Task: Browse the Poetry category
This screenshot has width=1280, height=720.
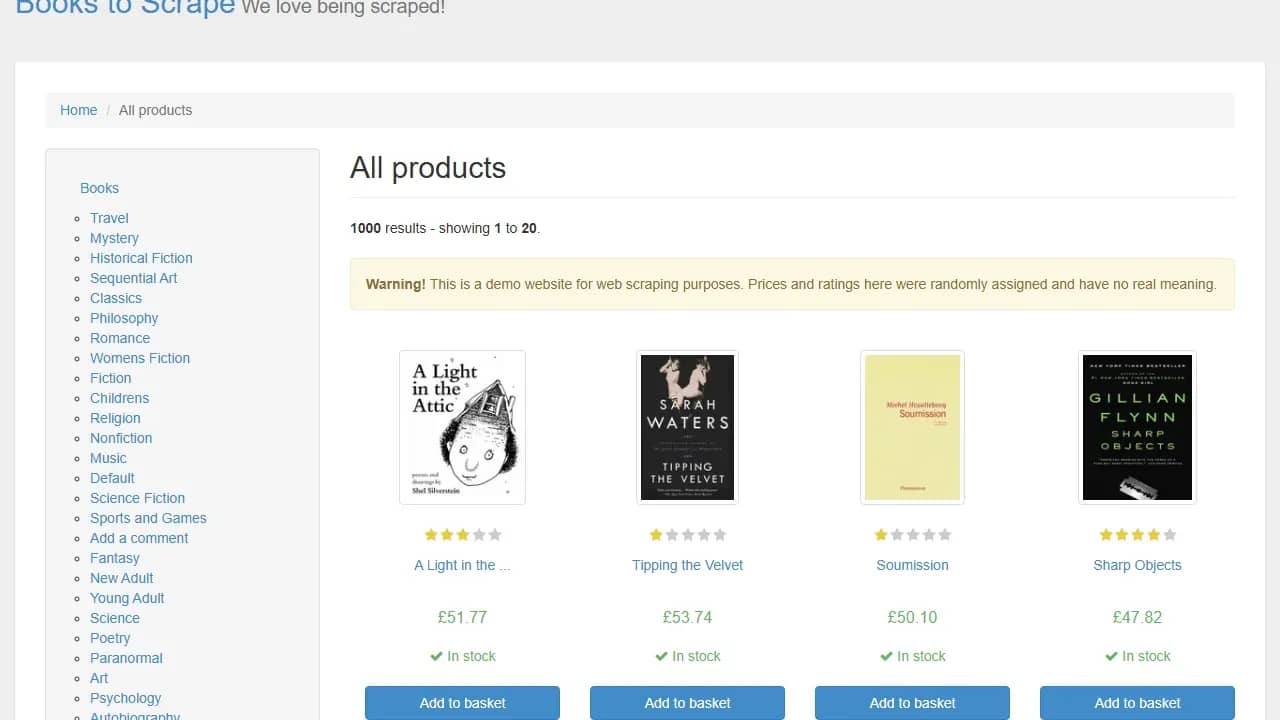Action: tap(110, 638)
